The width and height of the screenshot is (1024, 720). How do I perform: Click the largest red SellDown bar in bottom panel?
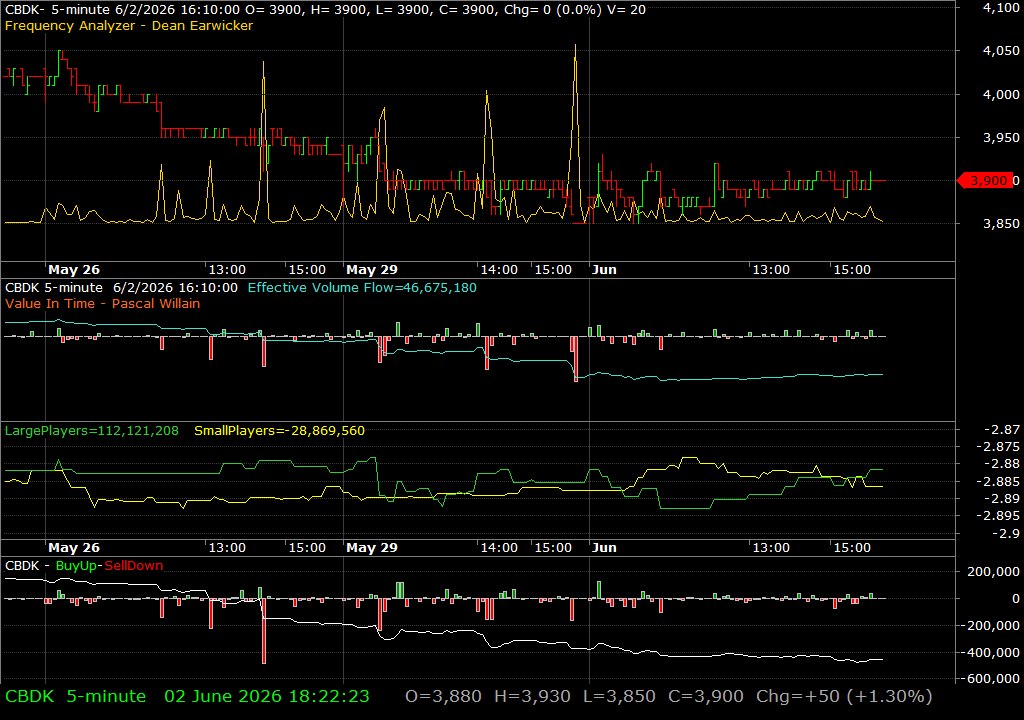click(x=264, y=631)
